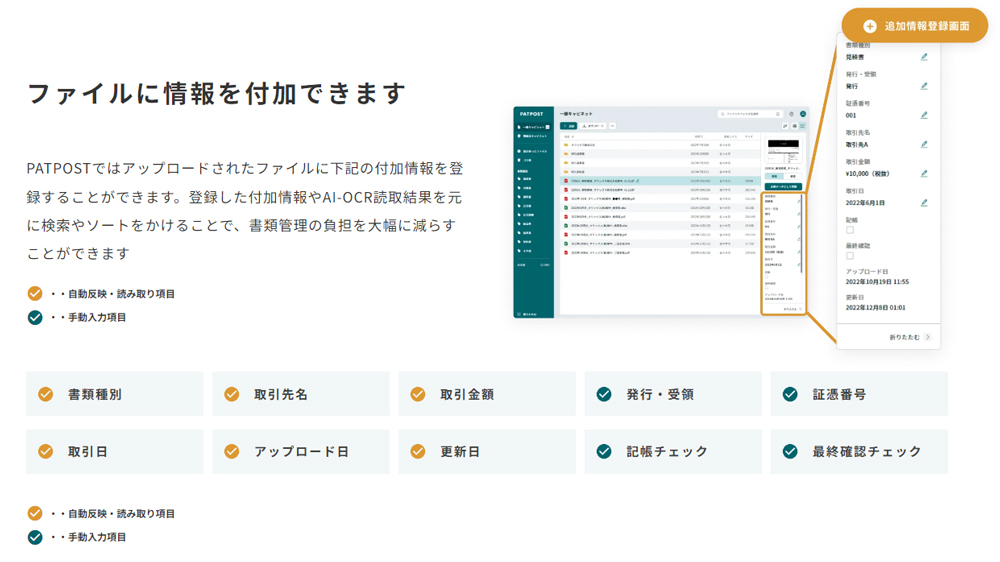The height and width of the screenshot is (562, 1000).
Task: Select the 記帳チェック feature card label
Action: point(667,452)
